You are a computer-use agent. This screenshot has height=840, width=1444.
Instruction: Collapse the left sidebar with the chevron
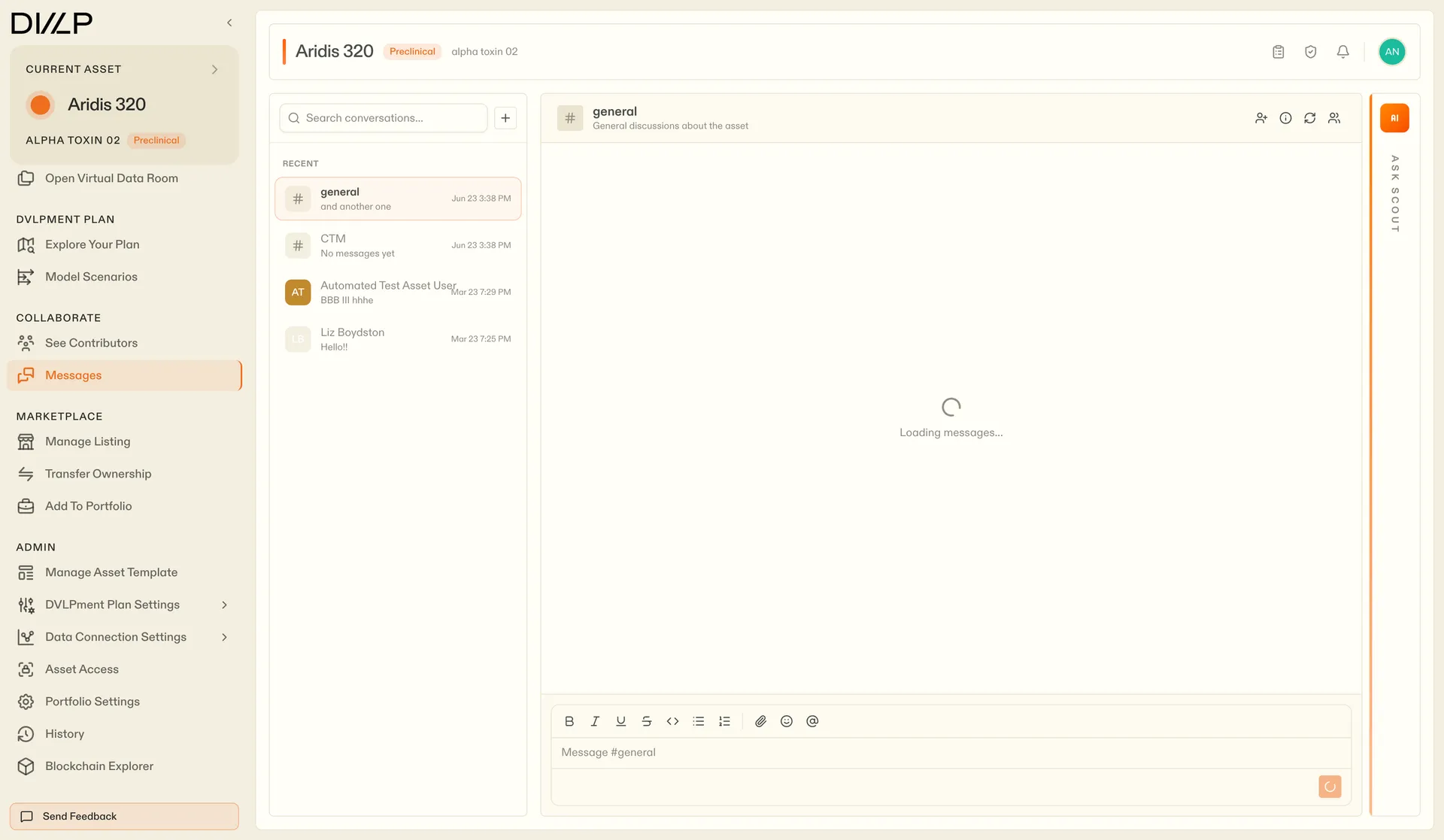click(229, 23)
